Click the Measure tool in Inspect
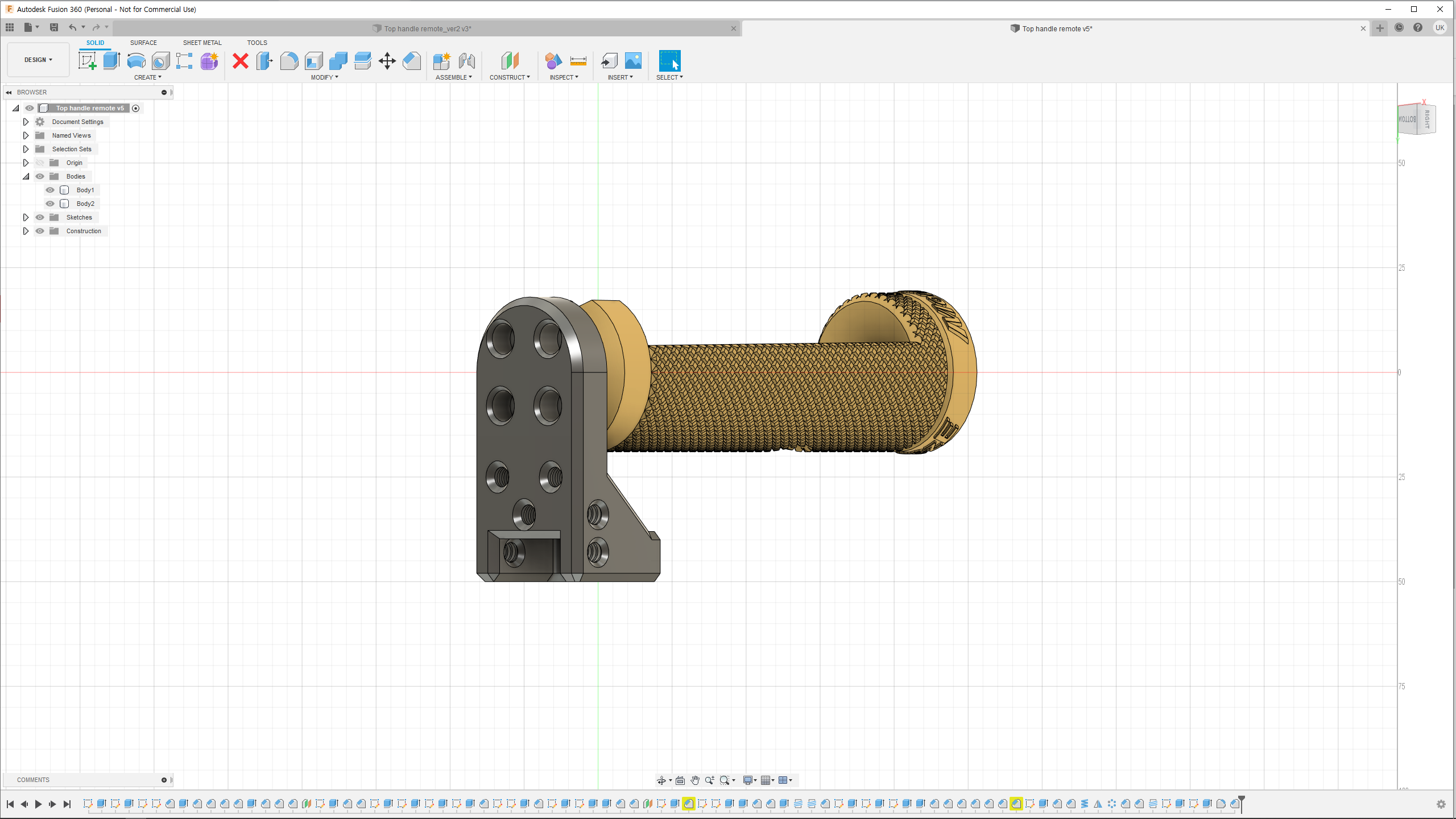1456x819 pixels. [x=578, y=61]
